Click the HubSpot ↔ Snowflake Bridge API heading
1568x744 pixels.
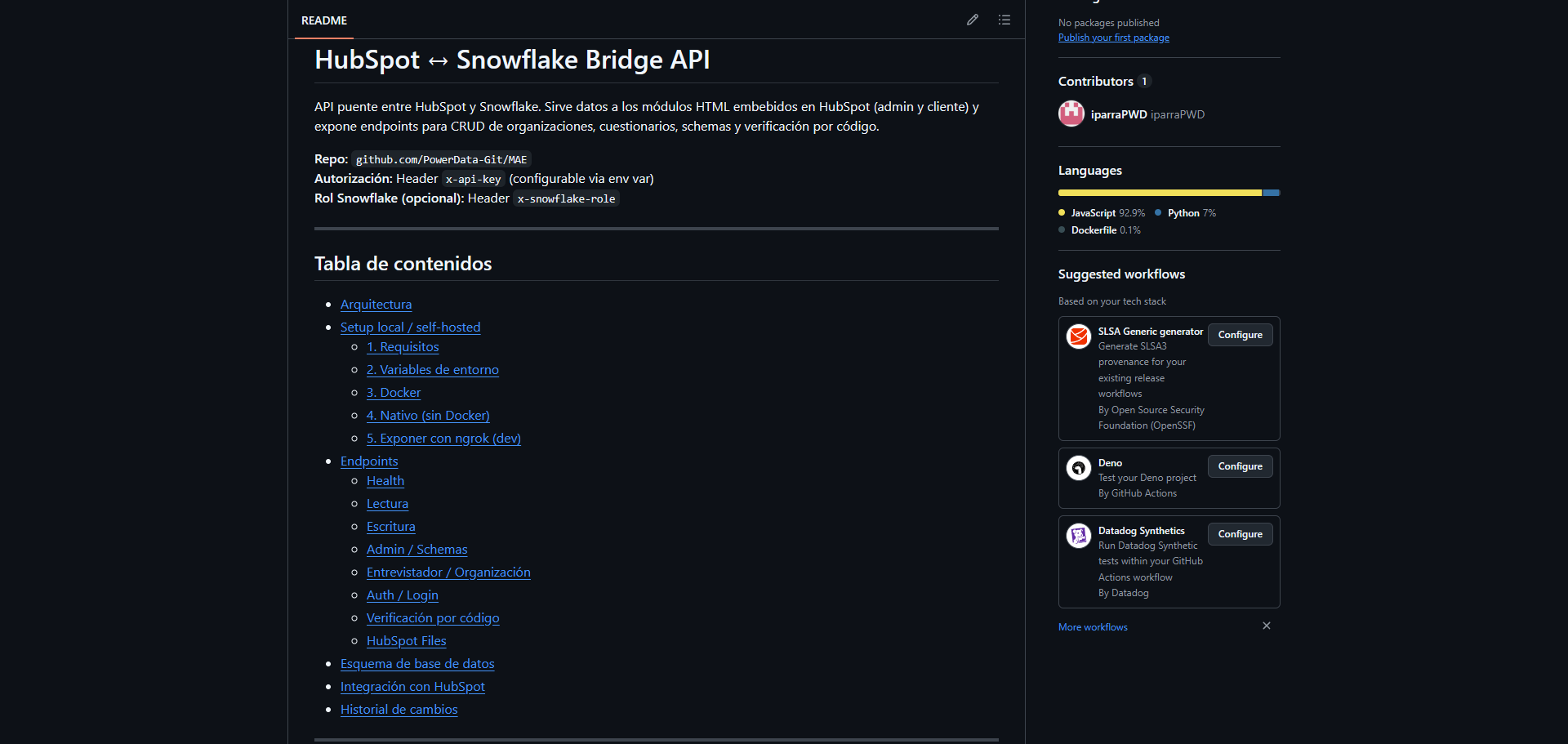click(512, 60)
